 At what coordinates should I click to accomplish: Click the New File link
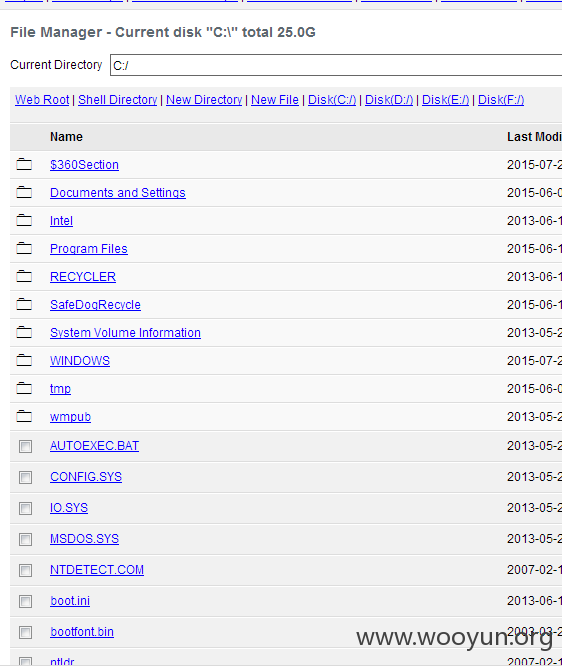click(275, 100)
